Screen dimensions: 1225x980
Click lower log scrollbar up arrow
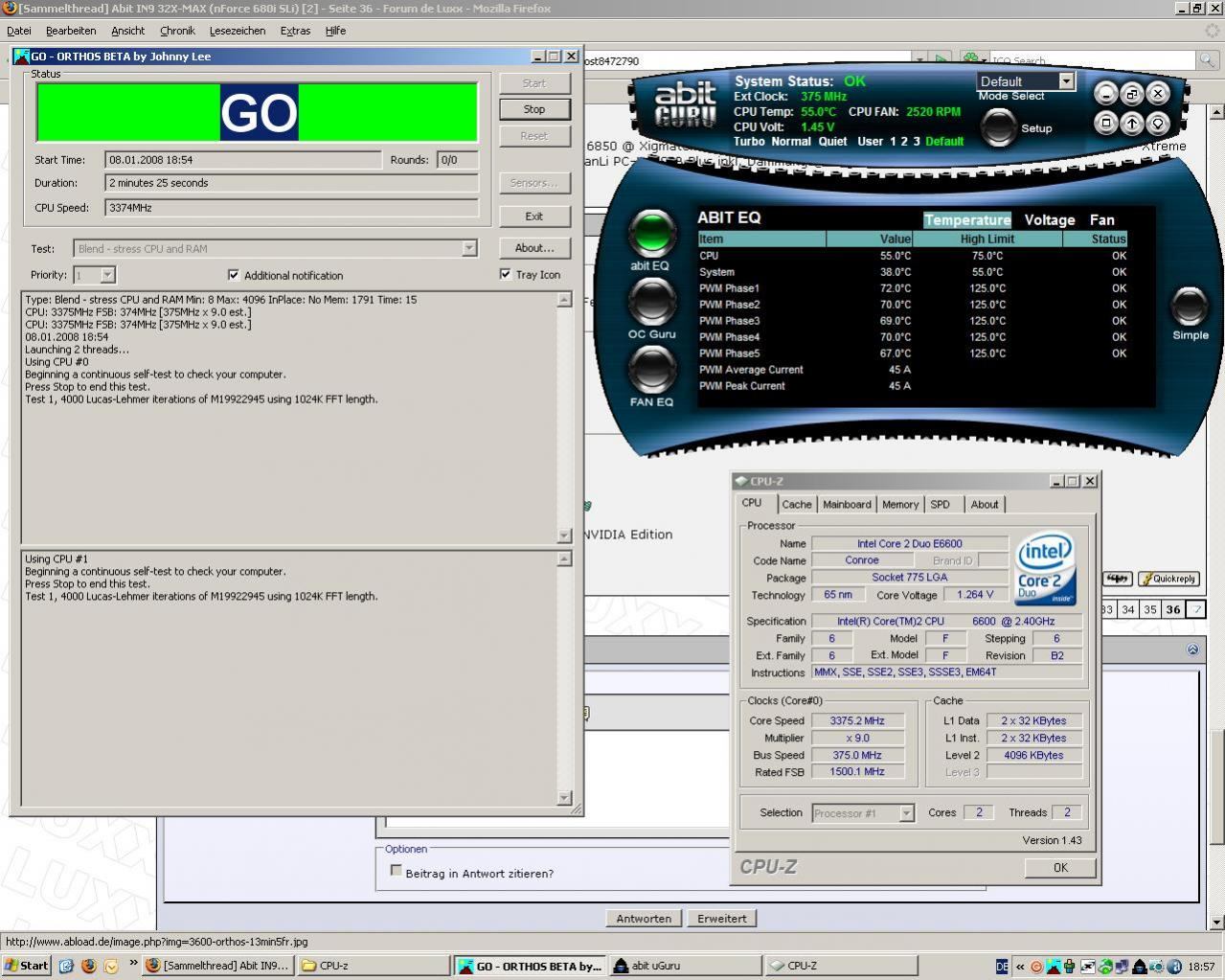tap(564, 558)
